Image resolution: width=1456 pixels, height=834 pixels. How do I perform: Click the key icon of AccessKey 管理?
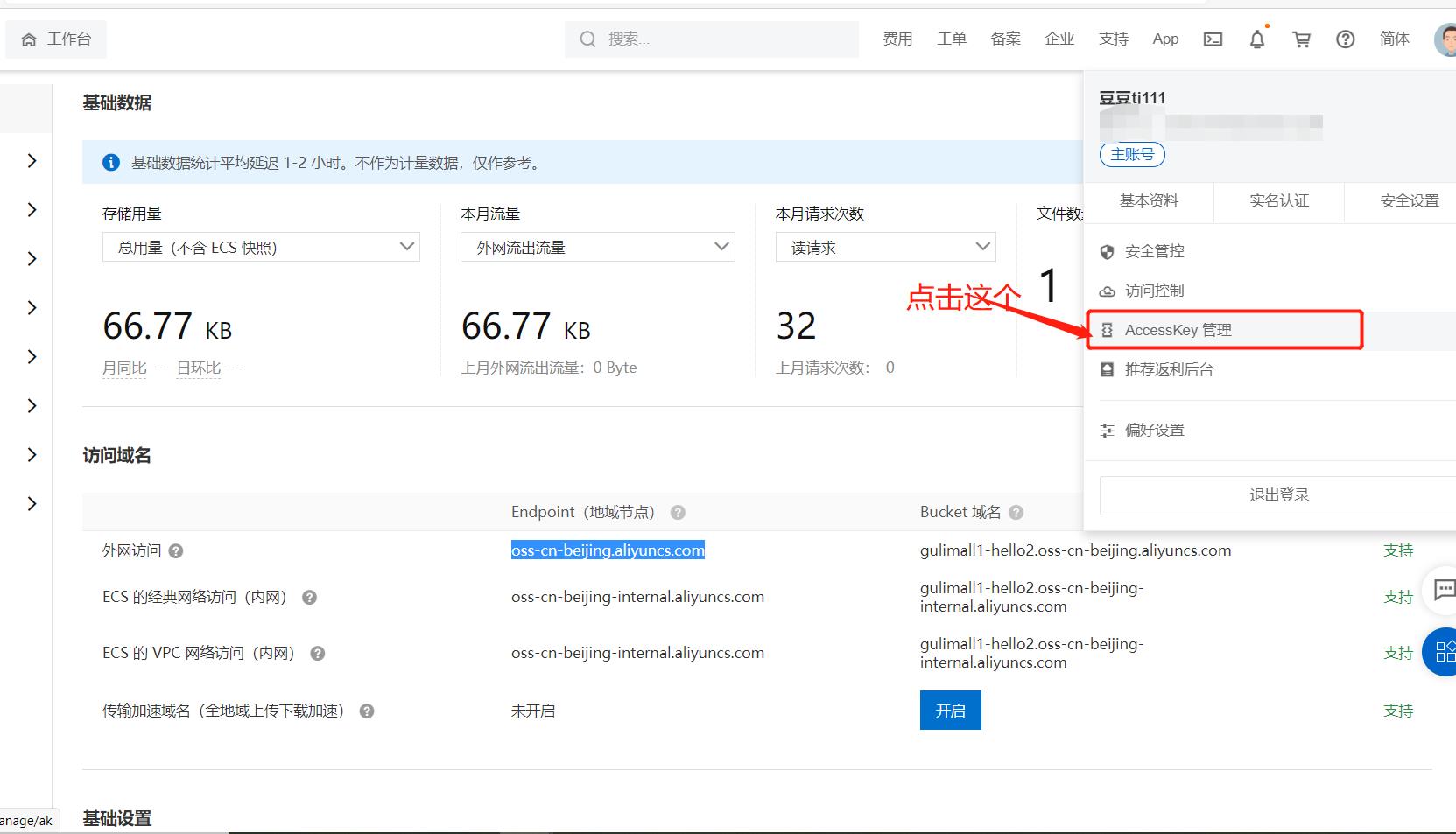[x=1107, y=330]
